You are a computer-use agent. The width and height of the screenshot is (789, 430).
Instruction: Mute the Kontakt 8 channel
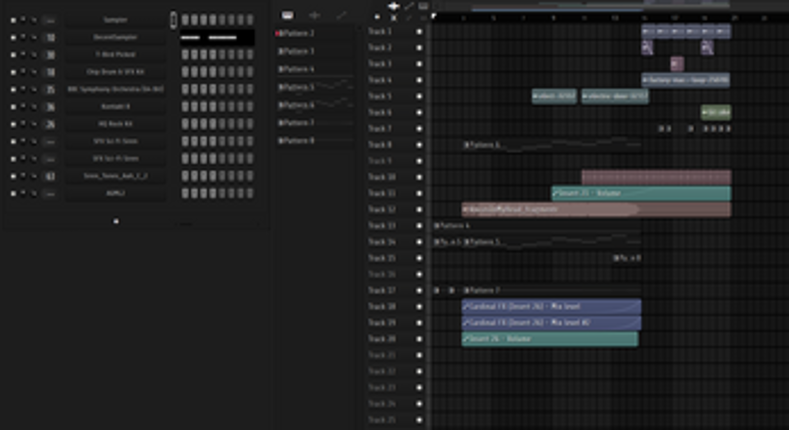pyautogui.click(x=13, y=107)
